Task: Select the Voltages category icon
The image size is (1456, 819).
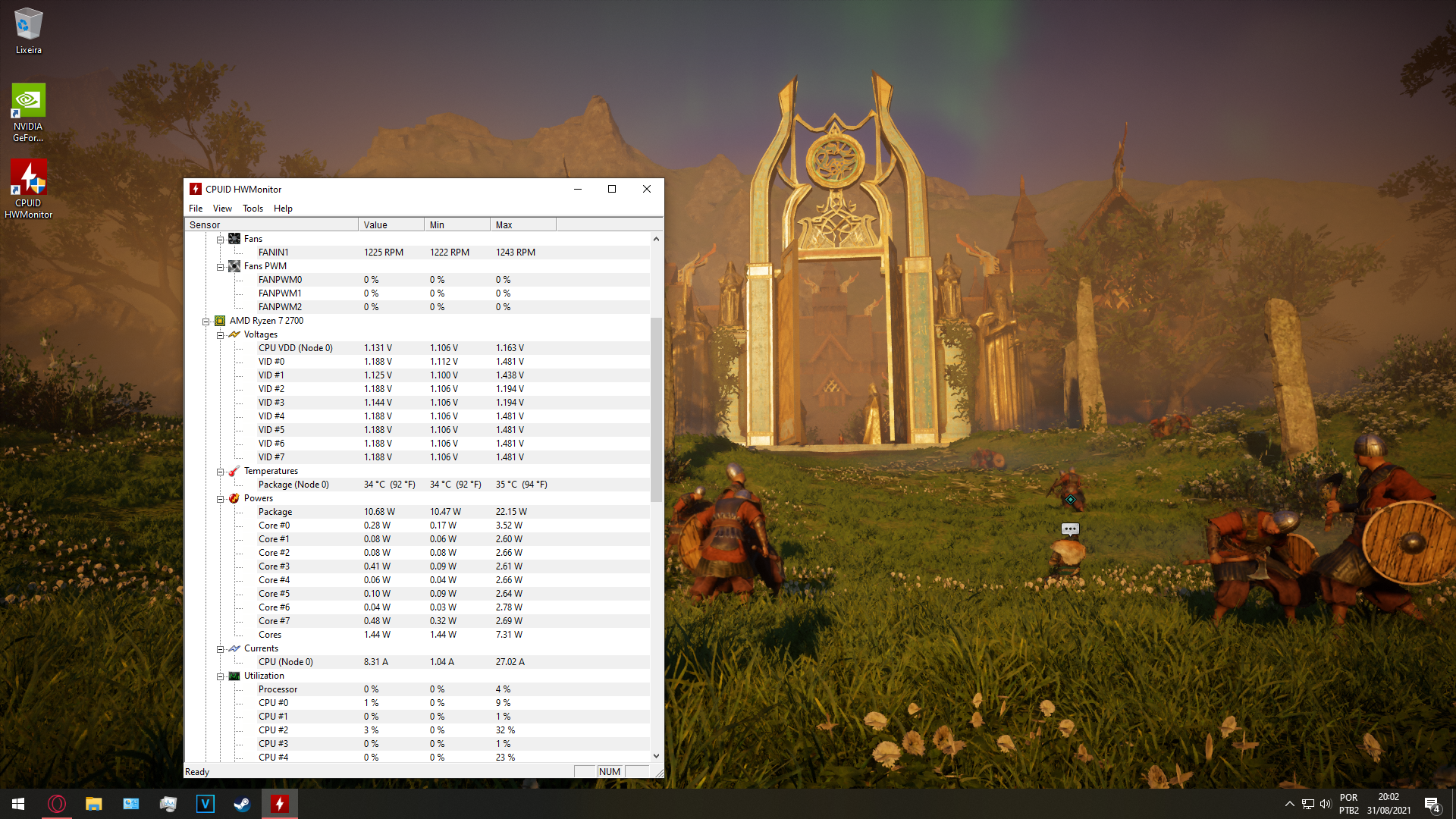Action: 234,334
